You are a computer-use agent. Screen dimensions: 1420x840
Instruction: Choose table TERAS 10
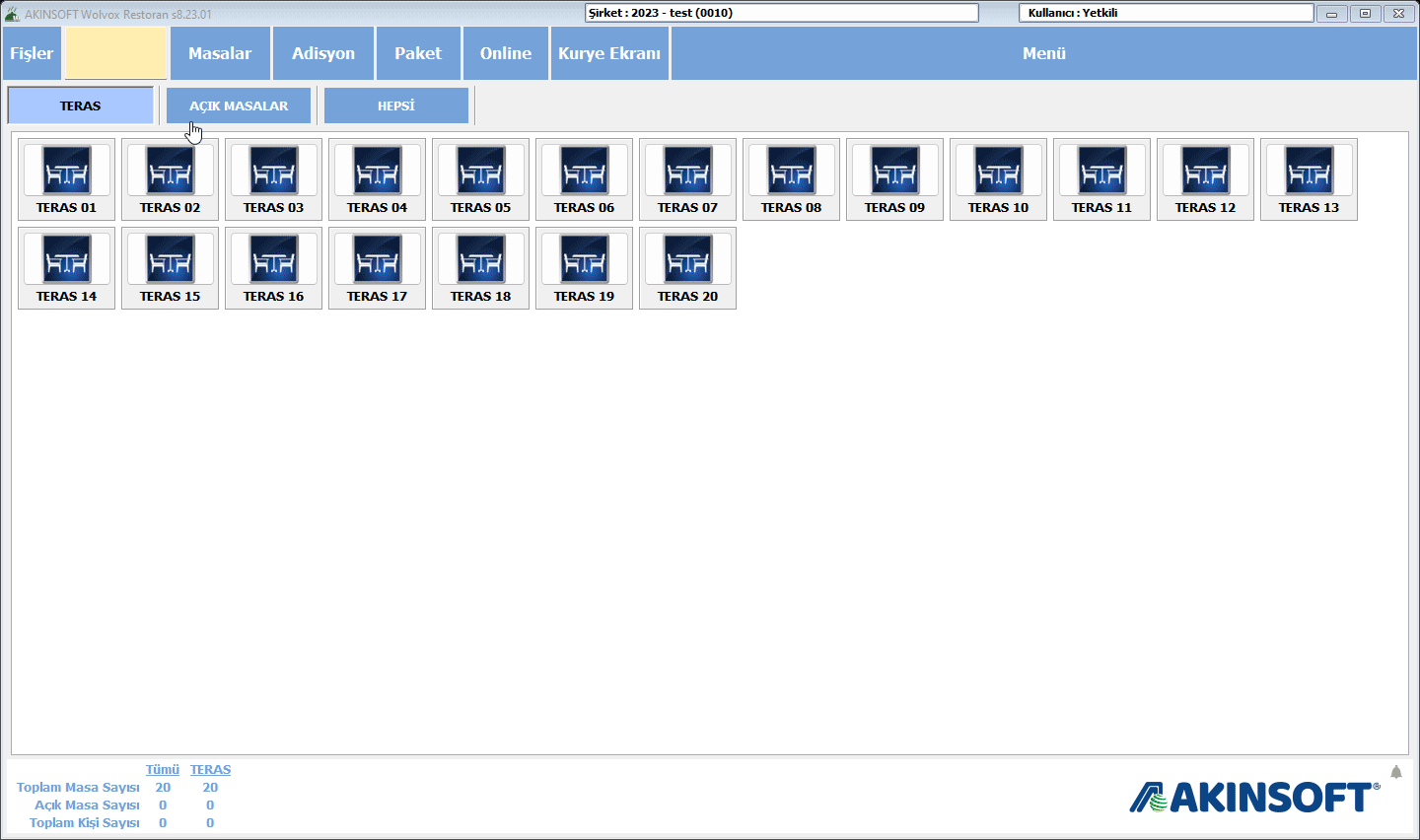(998, 179)
